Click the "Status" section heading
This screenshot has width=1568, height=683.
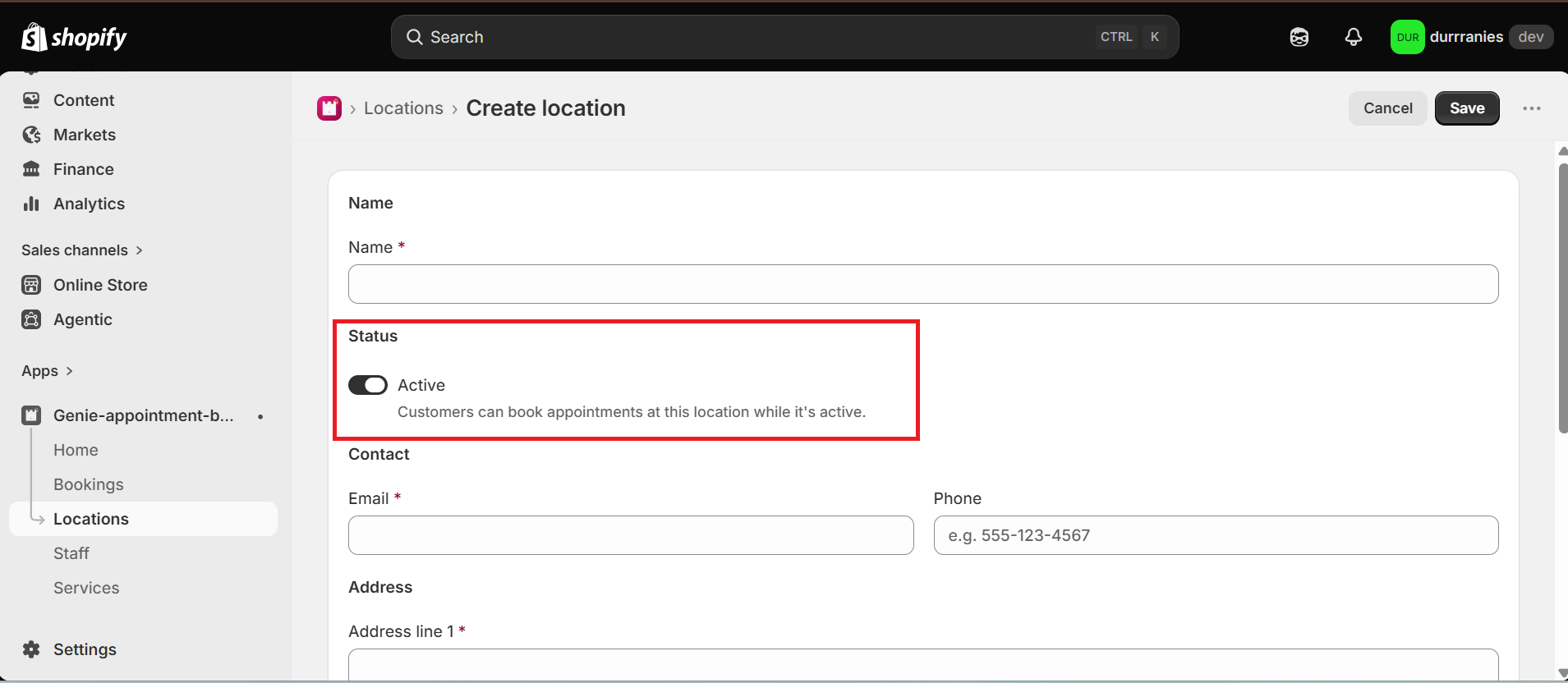pyautogui.click(x=373, y=336)
